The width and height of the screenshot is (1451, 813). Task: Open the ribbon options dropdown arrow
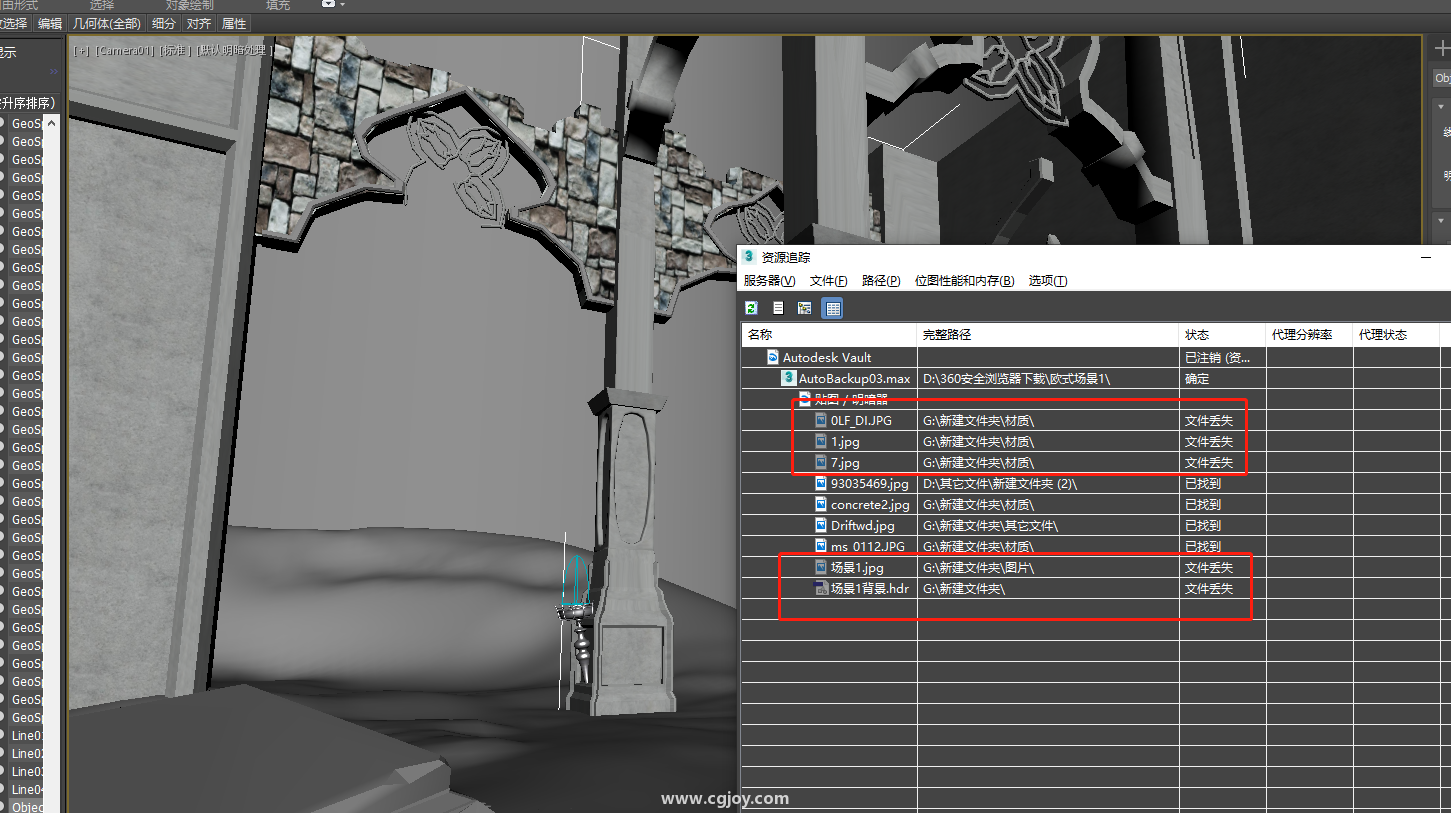[x=342, y=5]
